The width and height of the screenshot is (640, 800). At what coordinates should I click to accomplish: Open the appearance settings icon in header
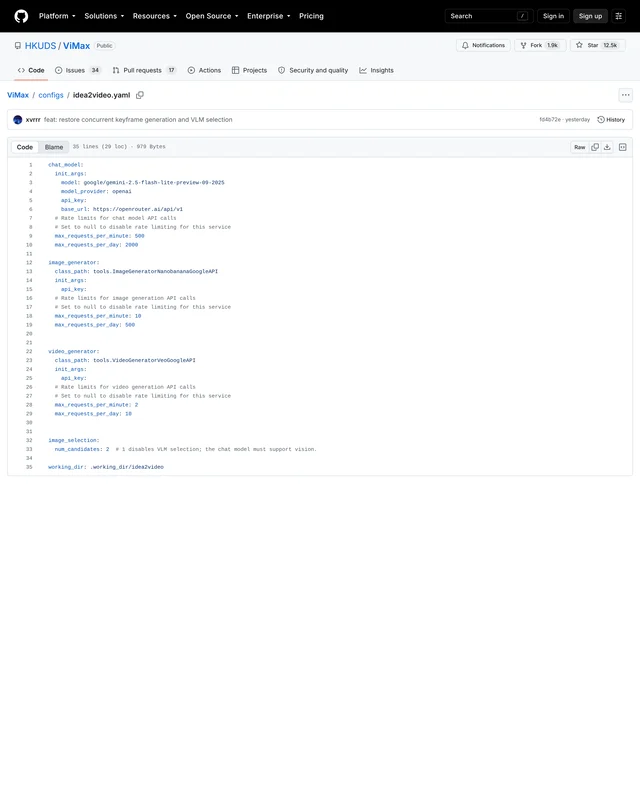[619, 16]
